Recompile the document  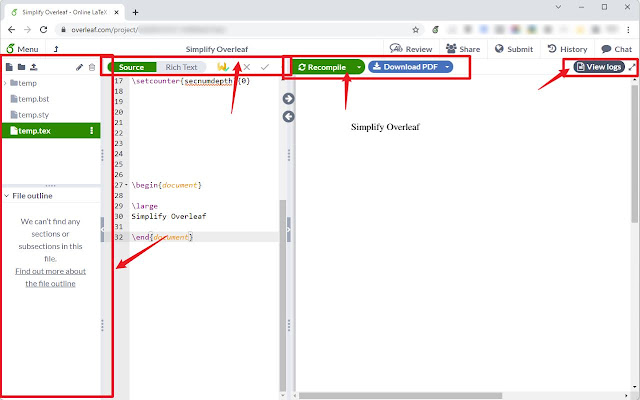click(322, 67)
